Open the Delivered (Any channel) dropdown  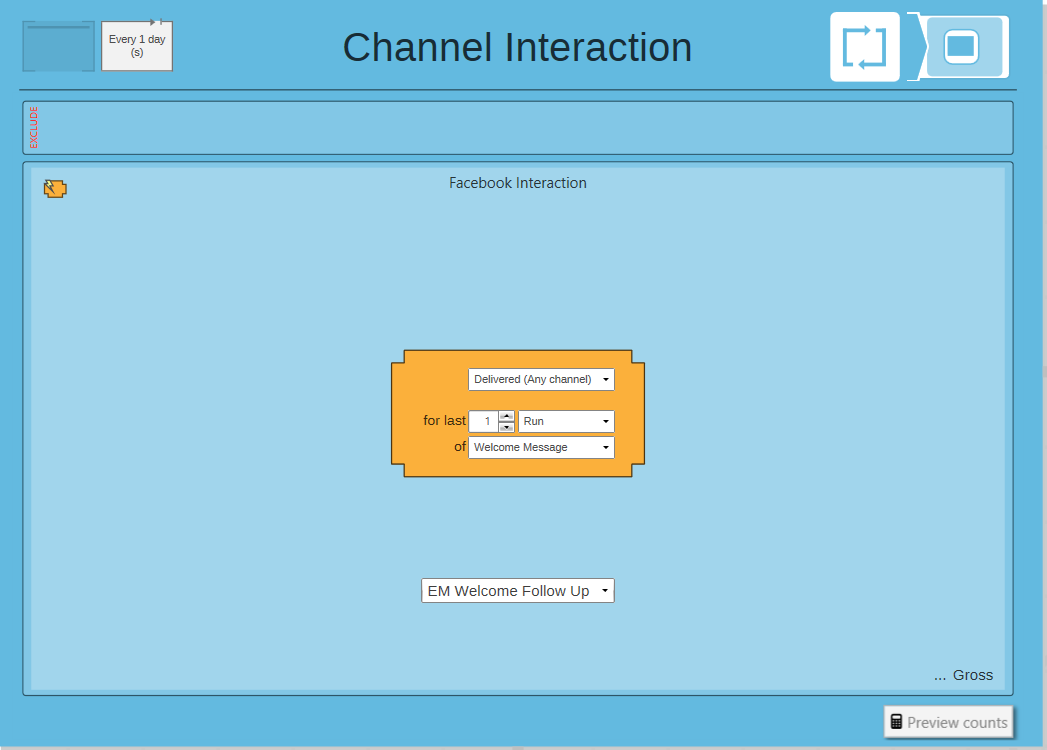[x=541, y=379]
